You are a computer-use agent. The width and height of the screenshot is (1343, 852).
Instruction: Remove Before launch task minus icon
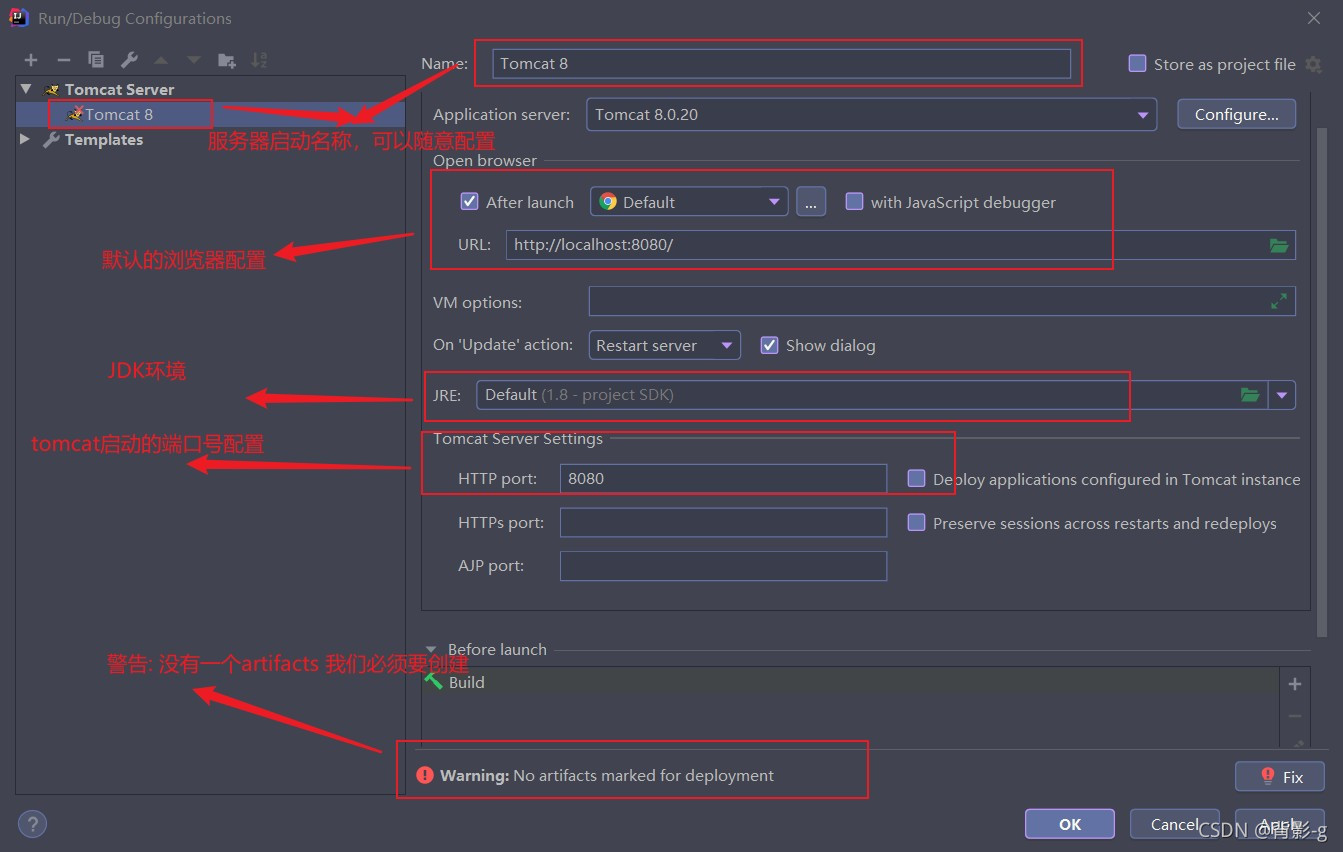click(x=1295, y=716)
